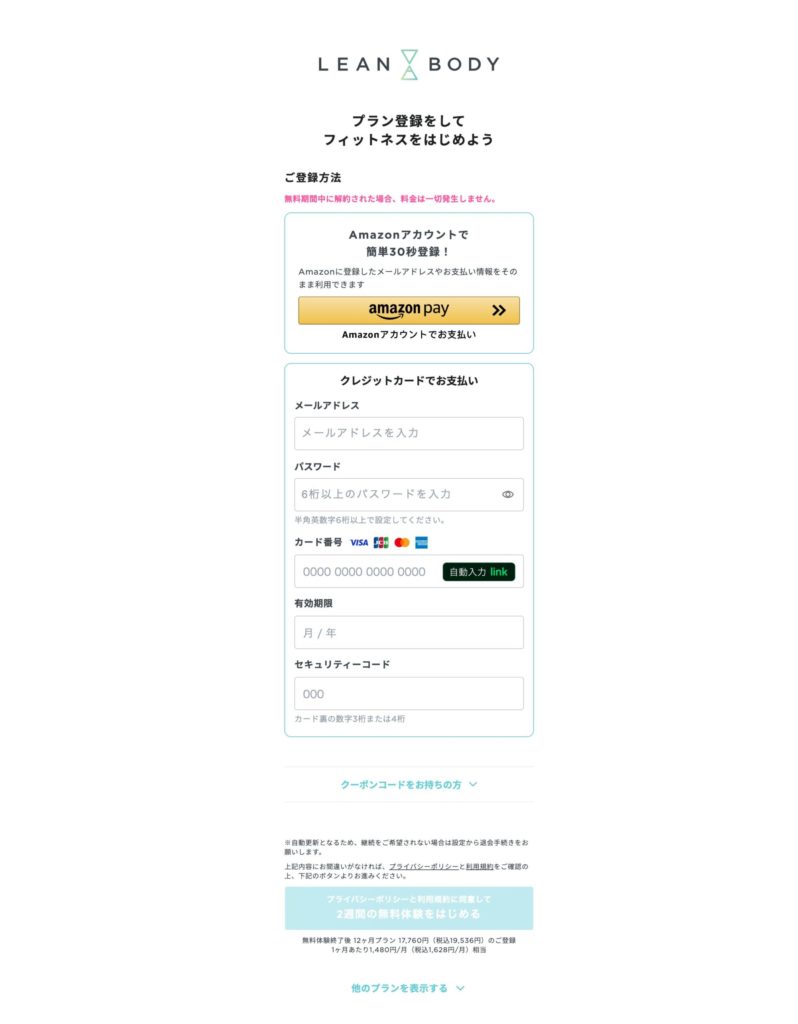Focus the セキュリティーコード field
The height and width of the screenshot is (1024, 798).
click(x=409, y=694)
